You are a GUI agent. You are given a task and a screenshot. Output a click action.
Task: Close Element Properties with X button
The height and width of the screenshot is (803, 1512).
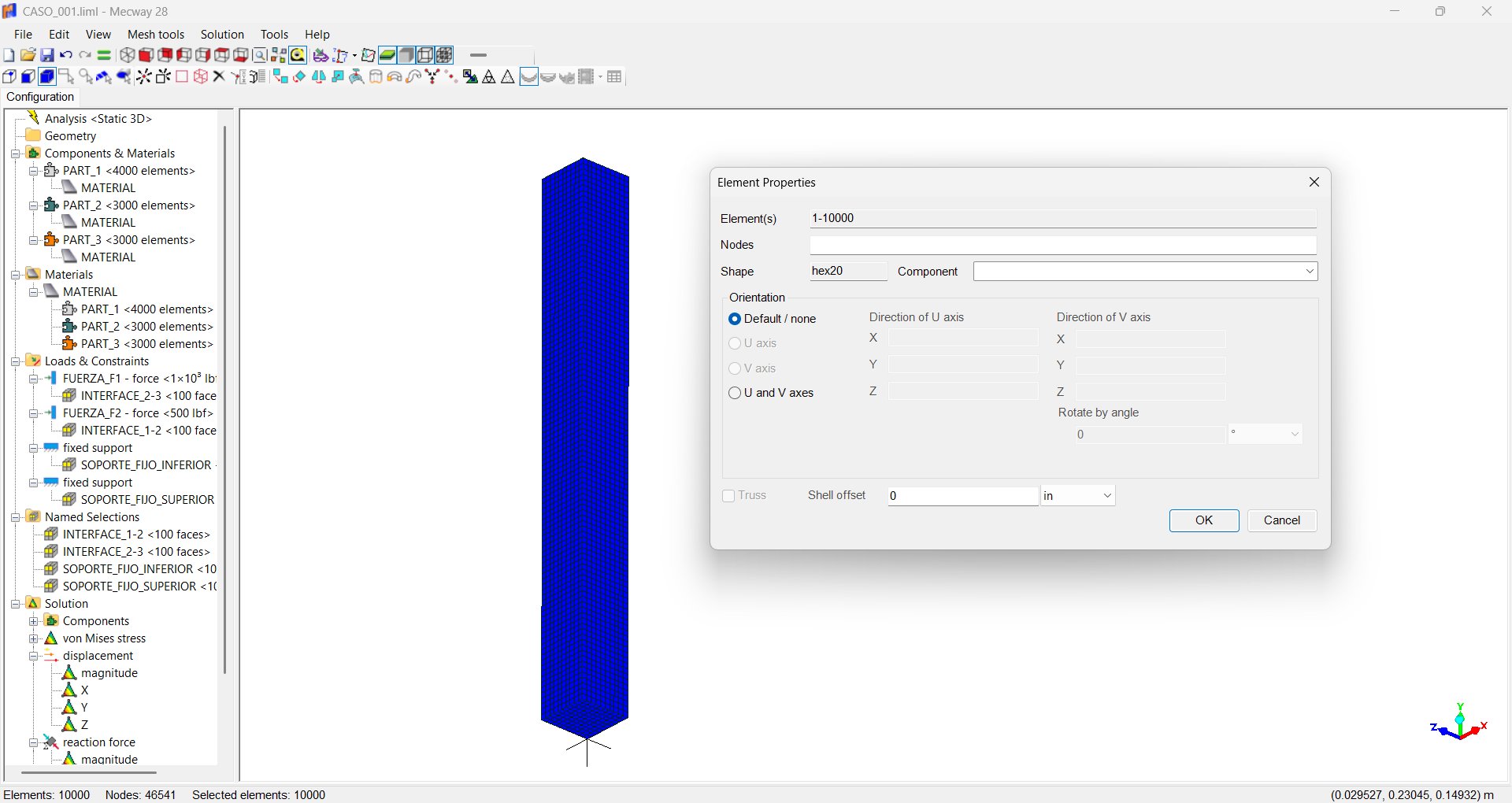tap(1314, 182)
